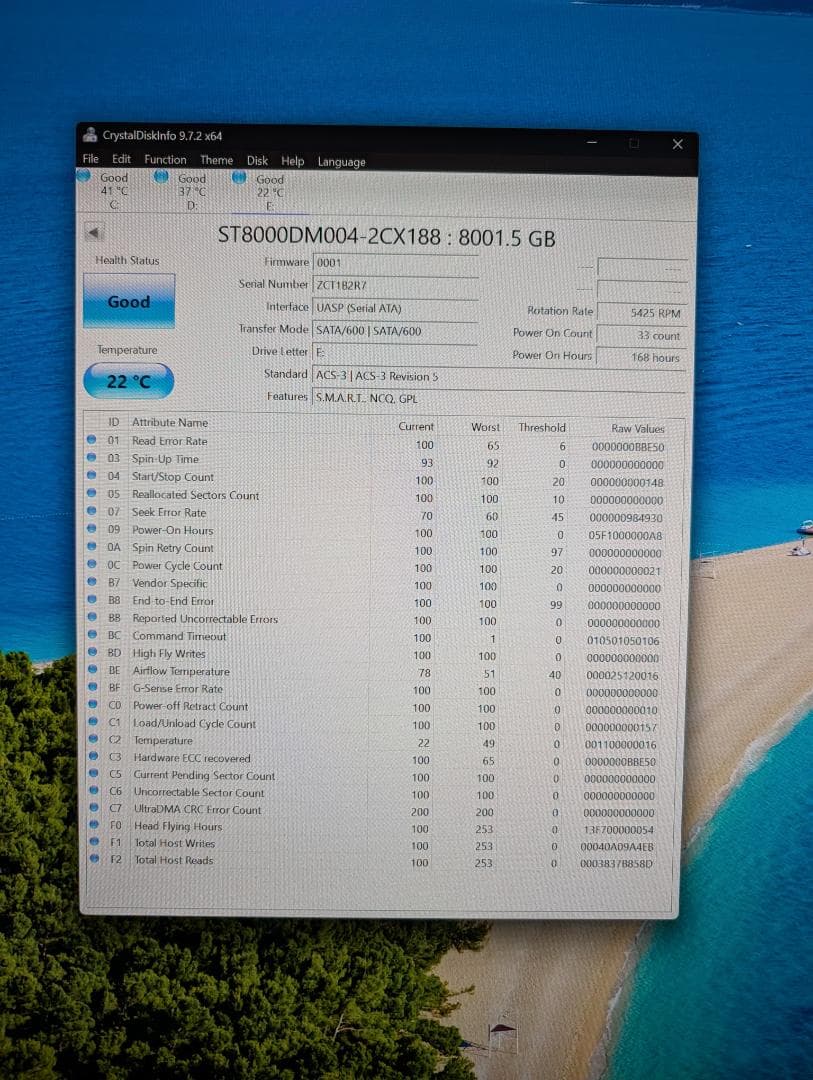Open the Function menu
Screen dimensions: 813x1080
165,159
